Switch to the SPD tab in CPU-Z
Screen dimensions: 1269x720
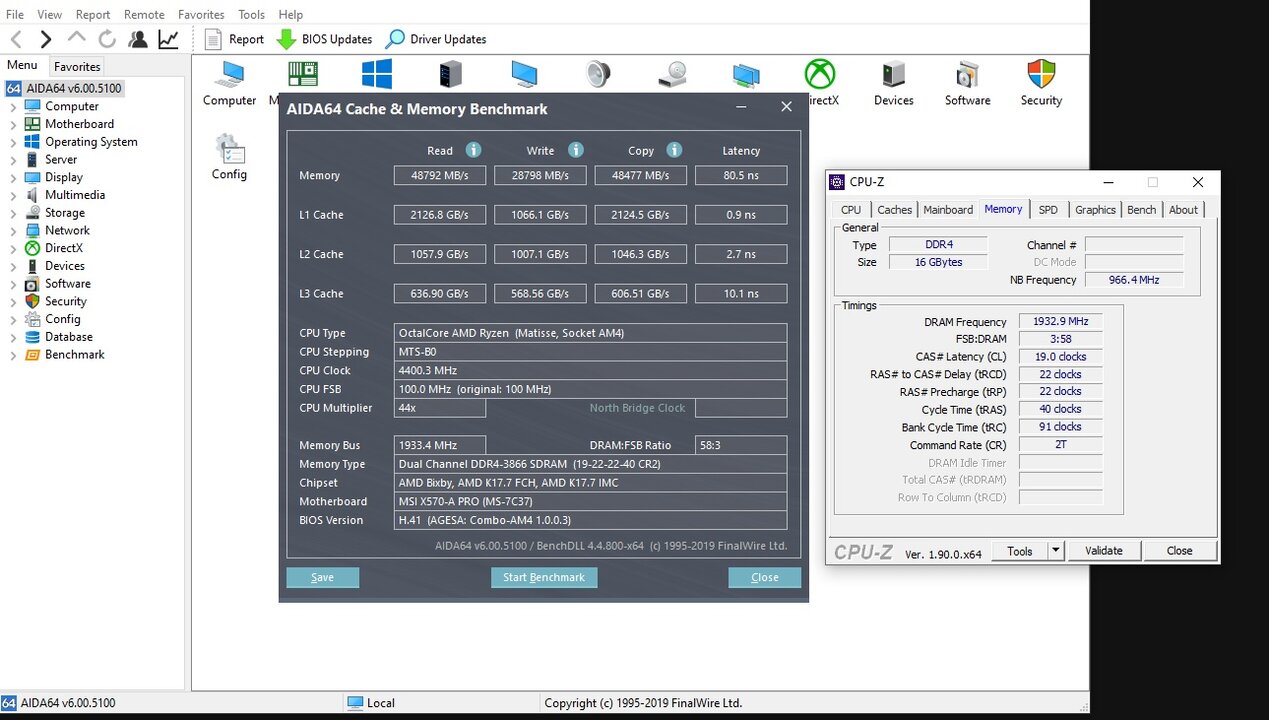click(x=1048, y=210)
